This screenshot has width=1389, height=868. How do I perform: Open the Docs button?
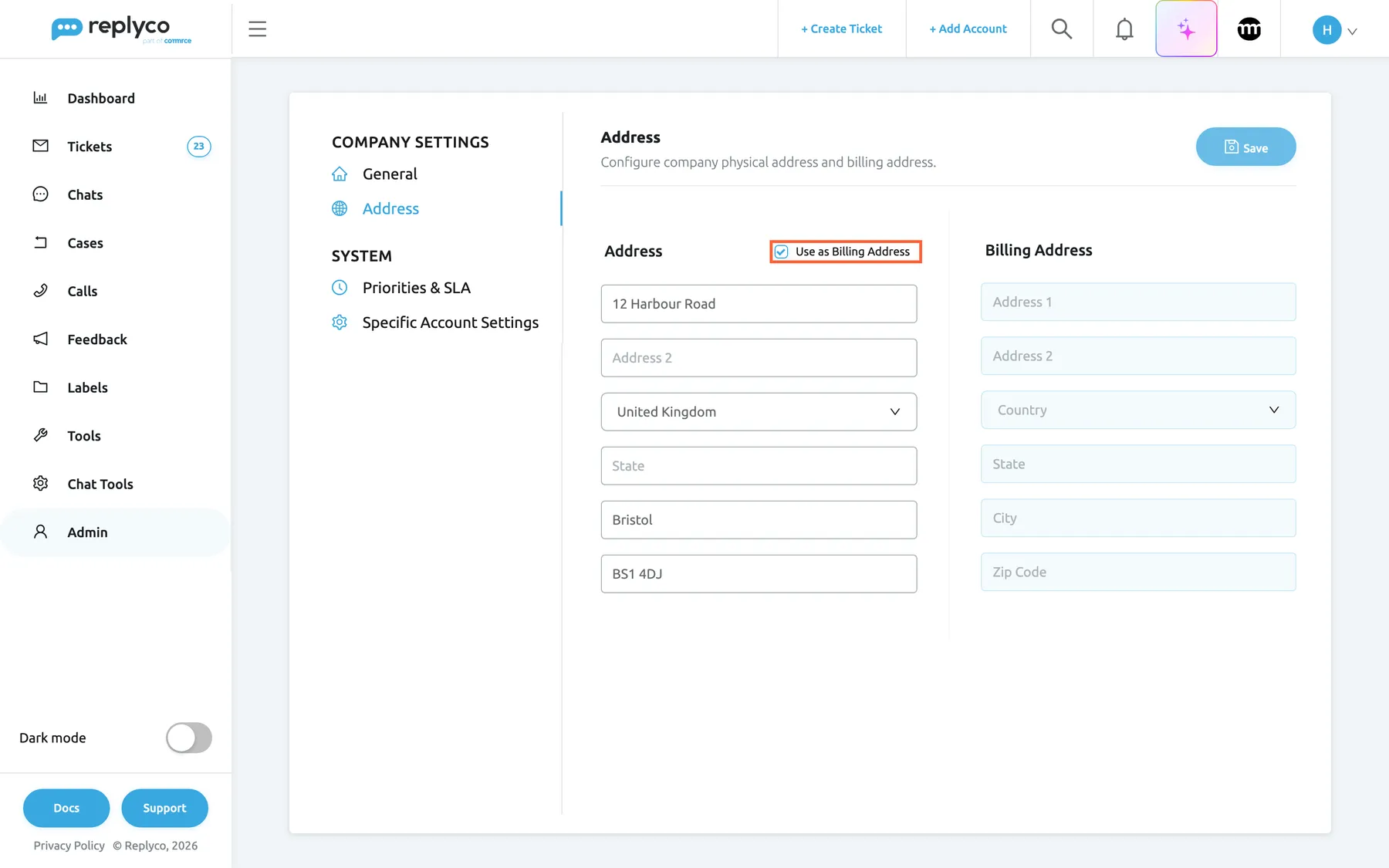pos(66,808)
